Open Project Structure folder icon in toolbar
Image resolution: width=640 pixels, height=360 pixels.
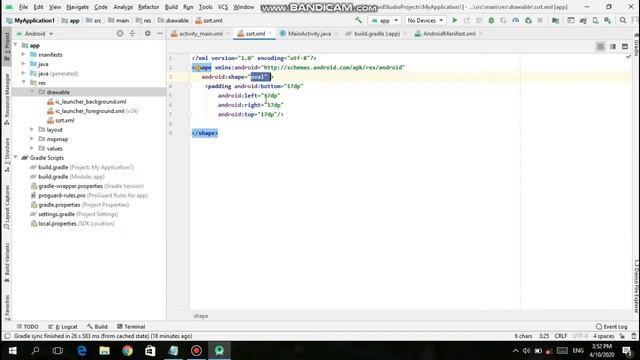(x=556, y=20)
